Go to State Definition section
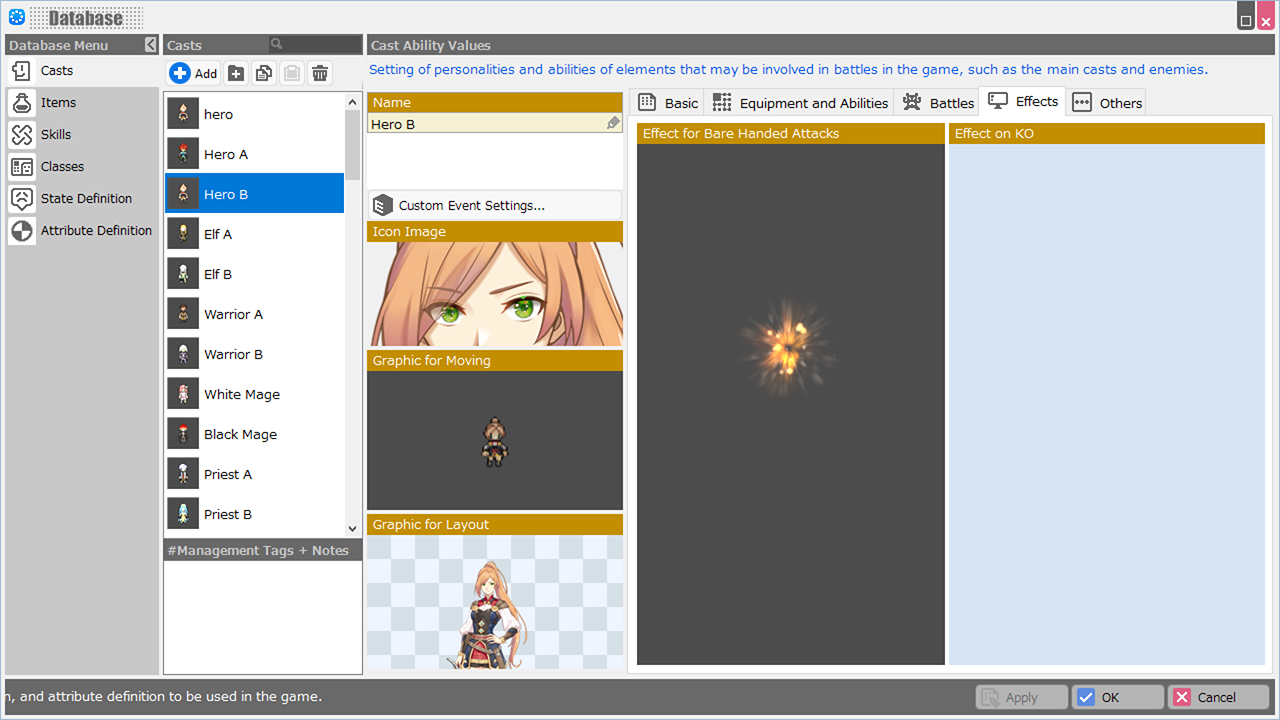Viewport: 1280px width, 720px height. (86, 199)
